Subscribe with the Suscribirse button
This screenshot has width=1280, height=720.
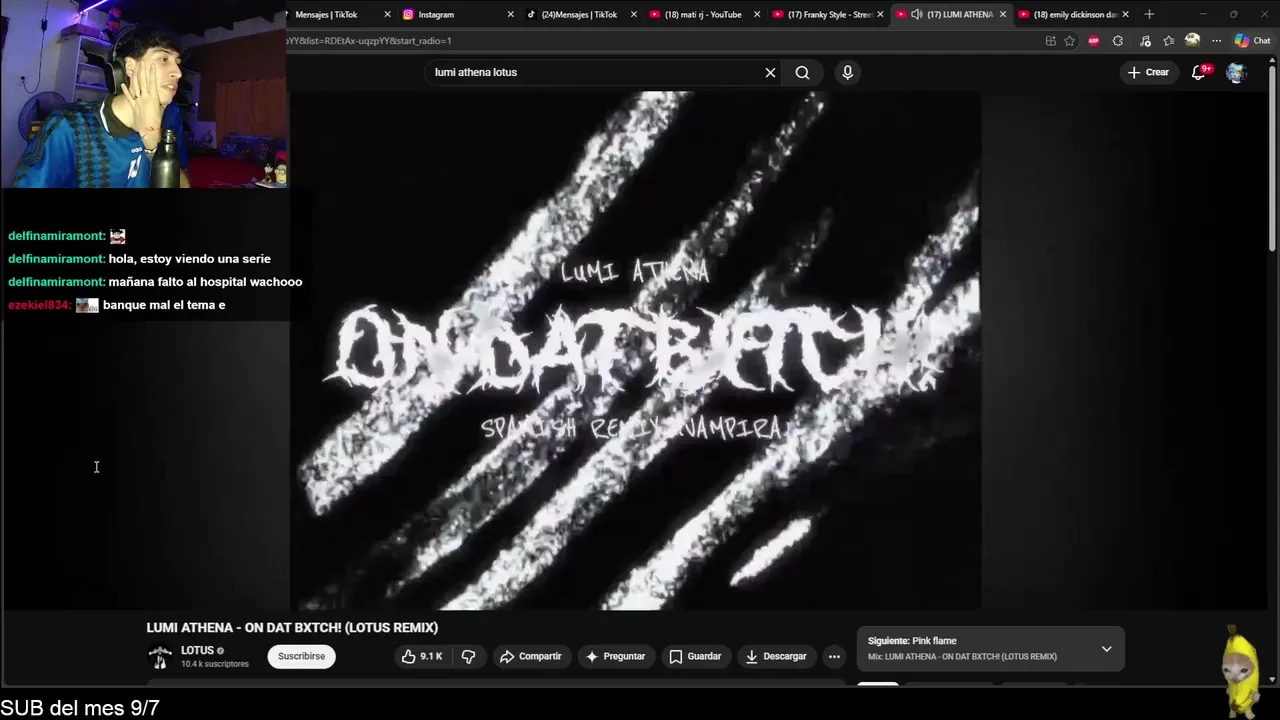pyautogui.click(x=301, y=656)
